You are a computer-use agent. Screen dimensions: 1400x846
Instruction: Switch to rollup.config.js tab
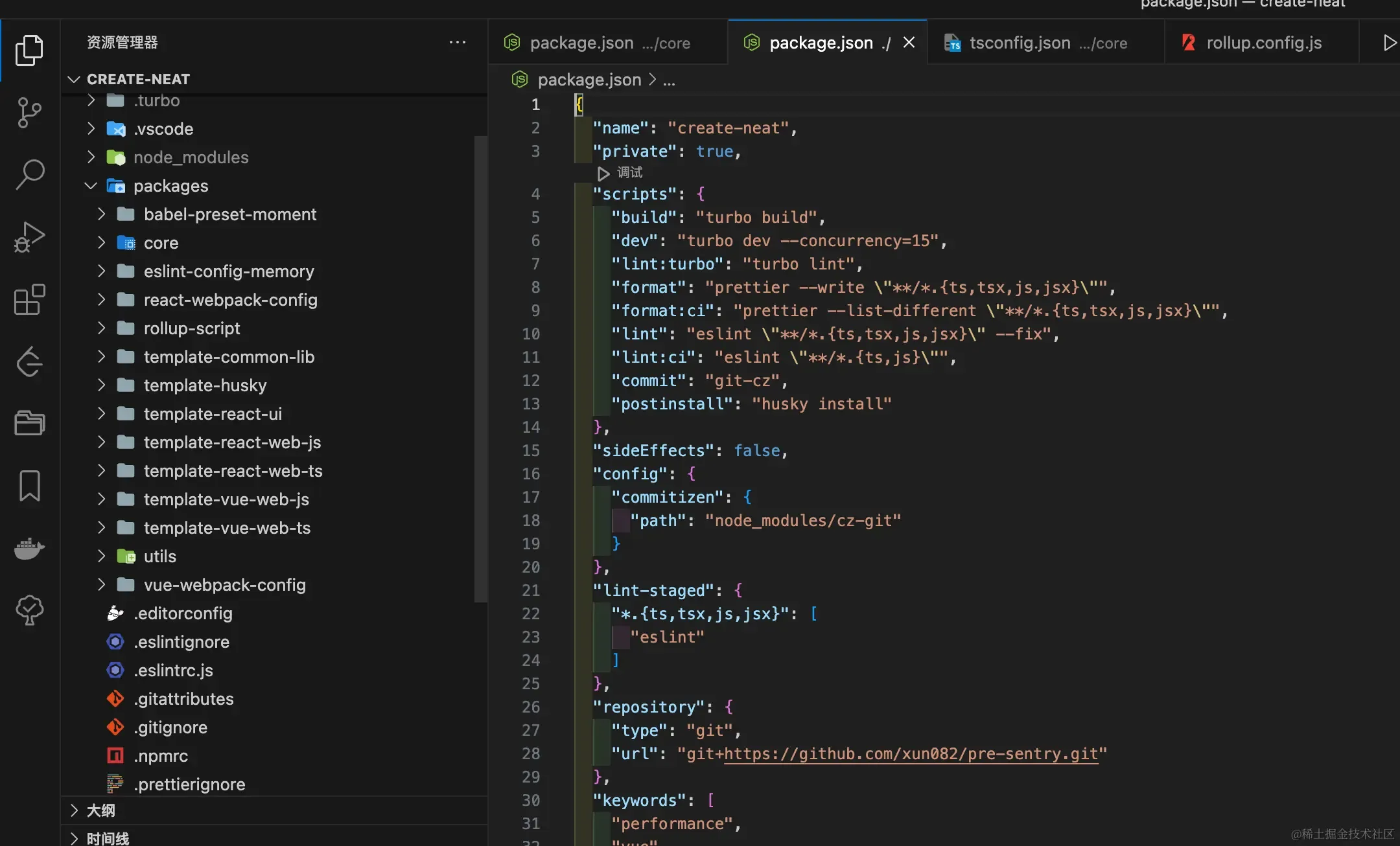(1262, 43)
